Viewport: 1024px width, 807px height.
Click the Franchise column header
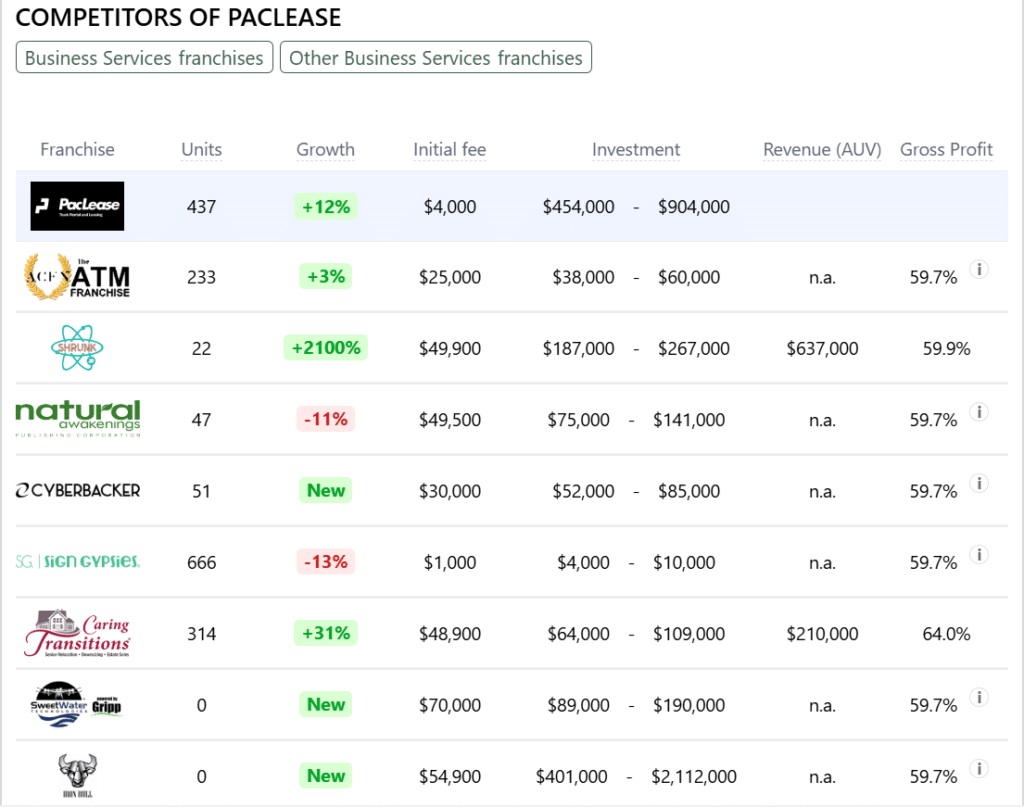click(77, 150)
